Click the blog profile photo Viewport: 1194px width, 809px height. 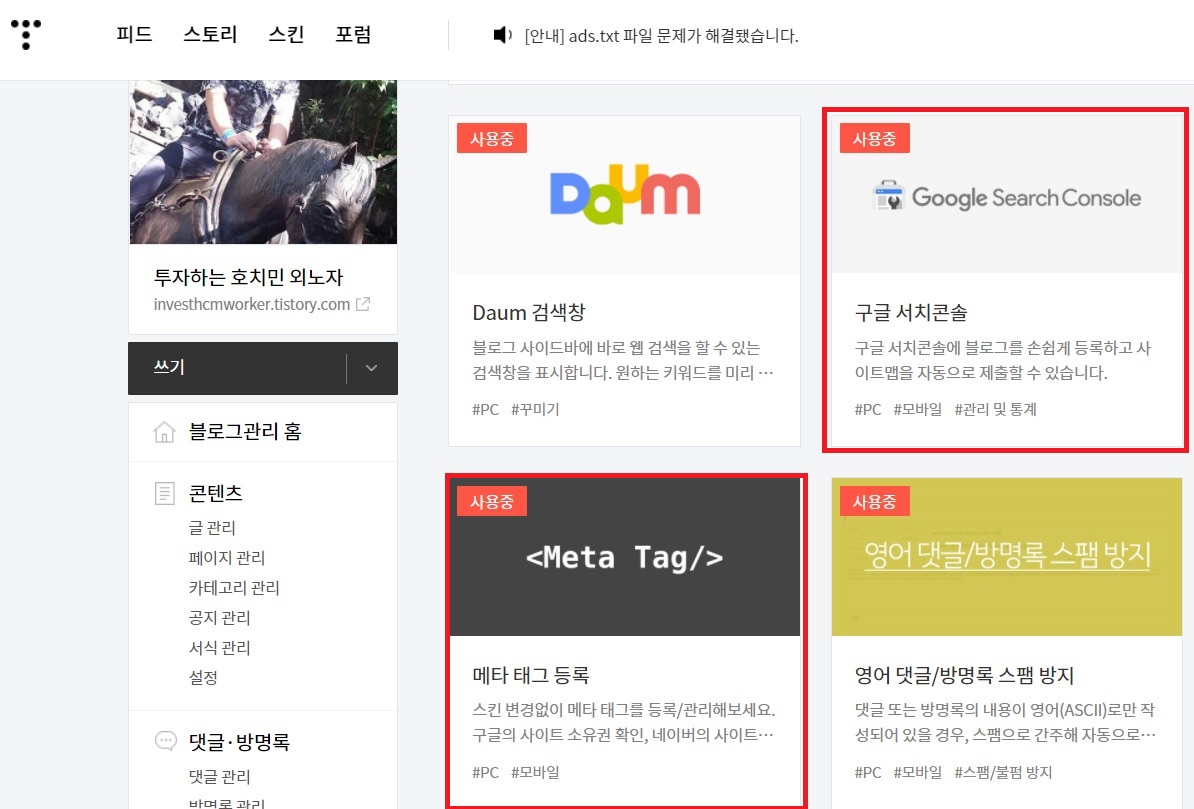point(263,161)
